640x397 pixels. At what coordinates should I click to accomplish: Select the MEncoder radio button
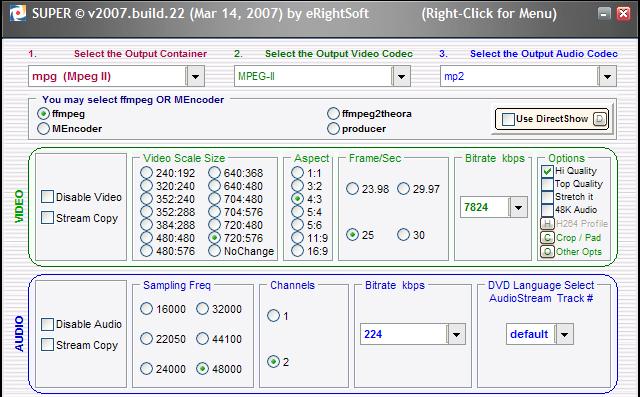[43, 129]
